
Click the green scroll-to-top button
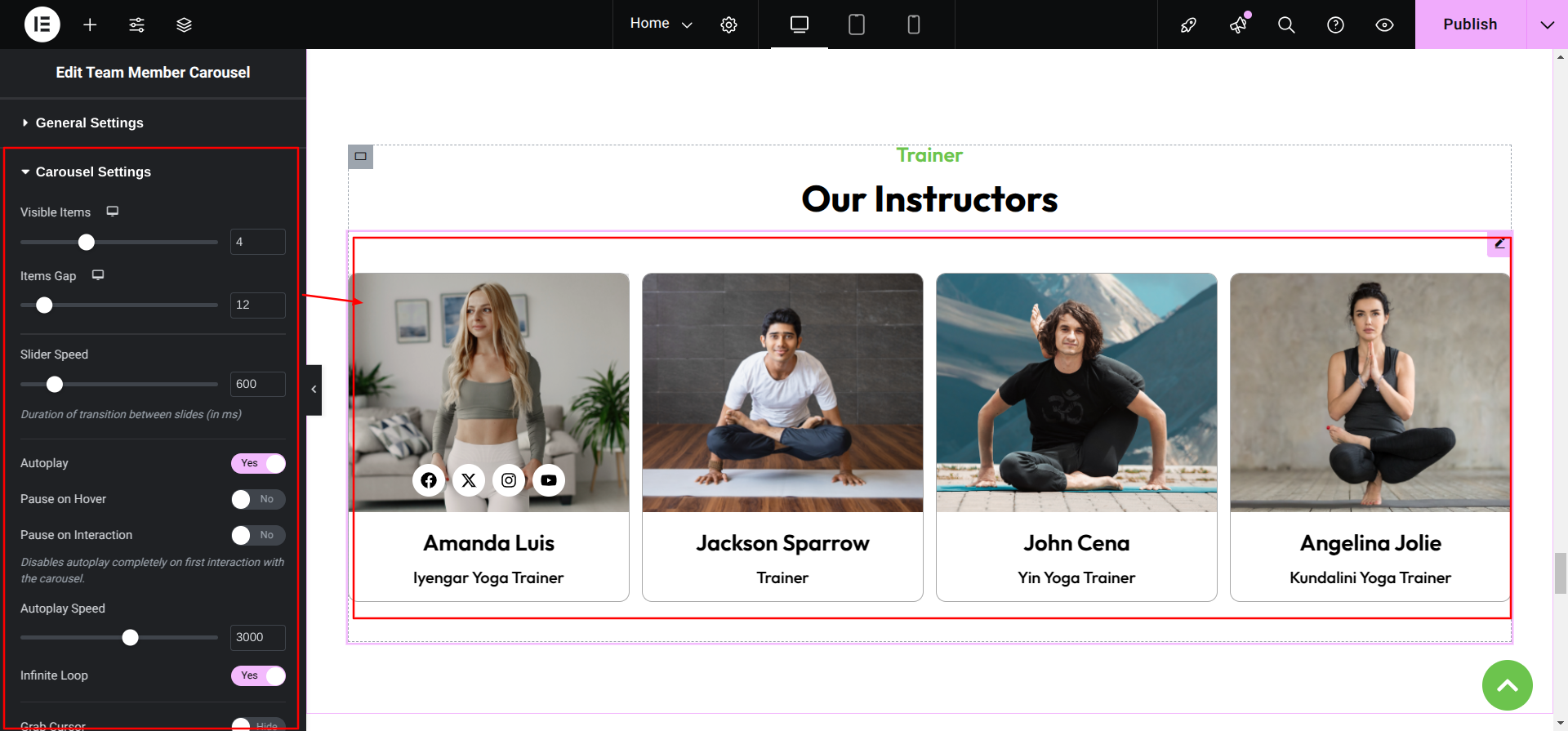click(x=1508, y=685)
